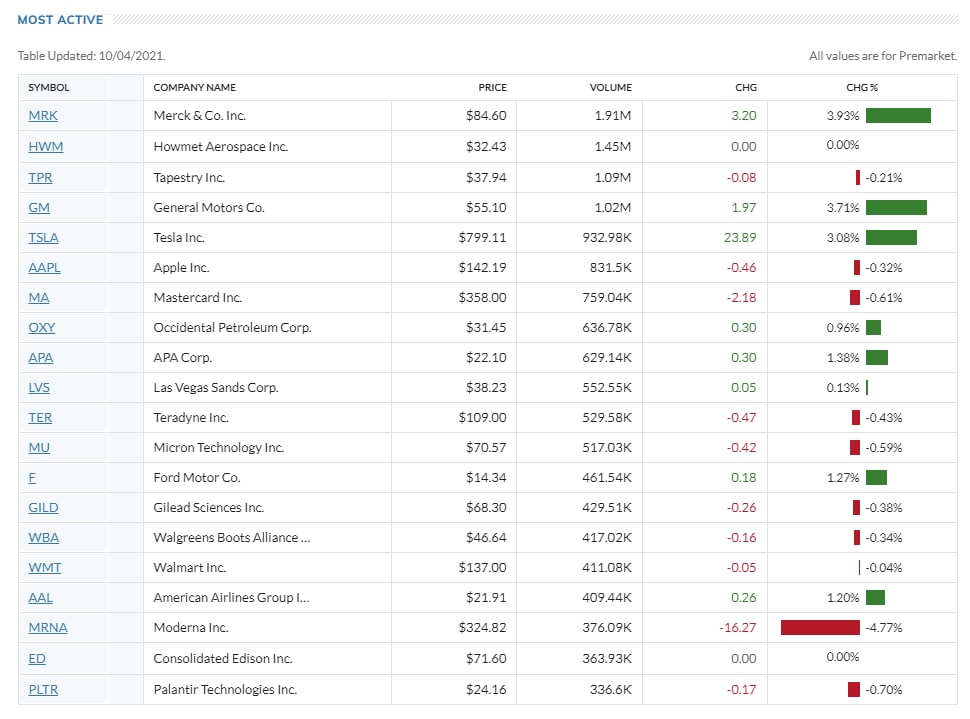970x719 pixels.
Task: Click the PRICE column header
Action: pos(492,88)
